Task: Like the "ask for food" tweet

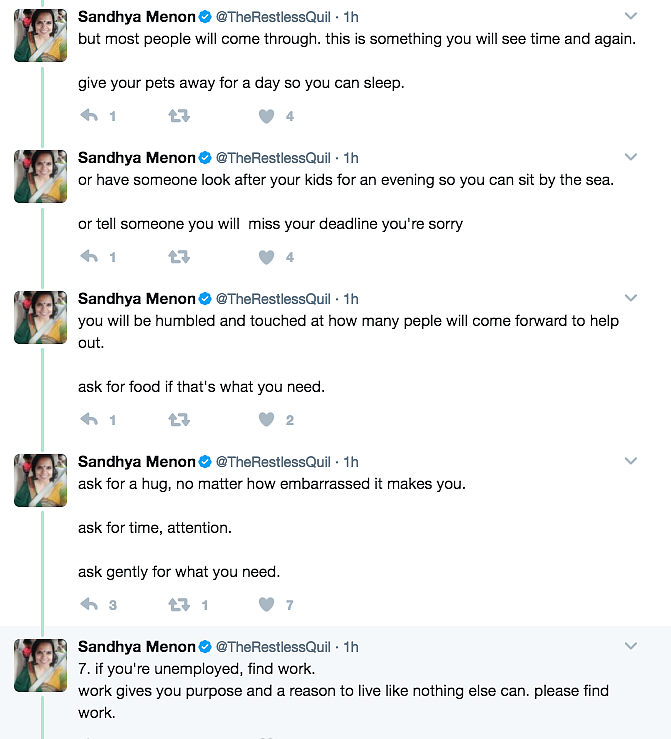Action: point(266,420)
